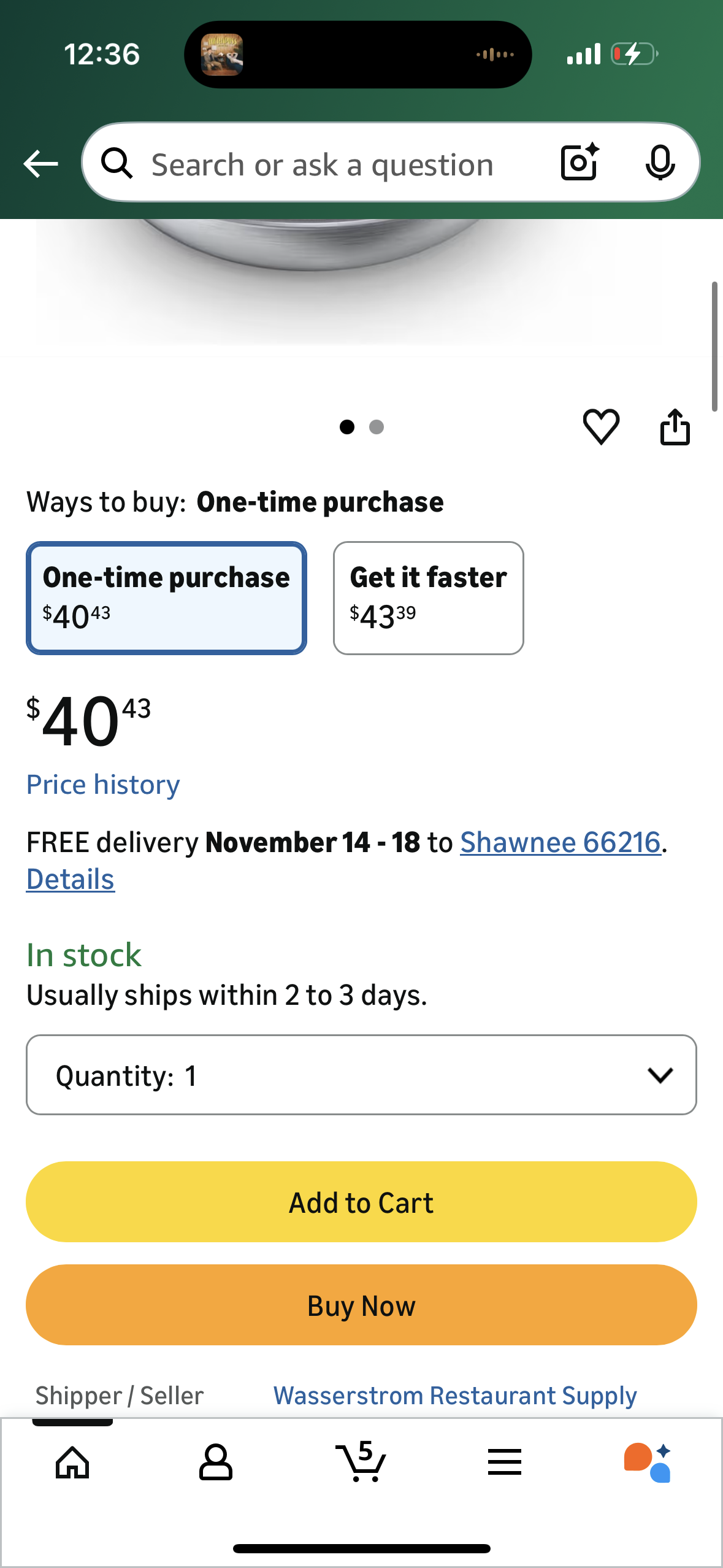This screenshot has height=1568, width=723.
Task: Tap the back arrow icon
Action: [40, 164]
